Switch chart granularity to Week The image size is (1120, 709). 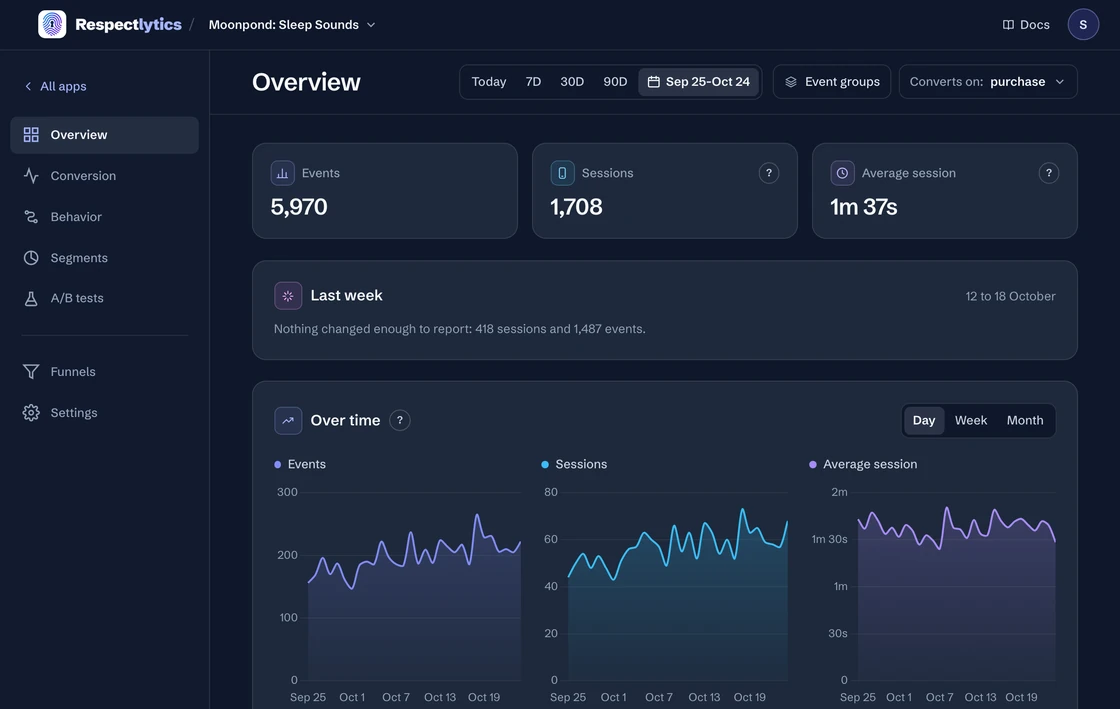pyautogui.click(x=971, y=421)
